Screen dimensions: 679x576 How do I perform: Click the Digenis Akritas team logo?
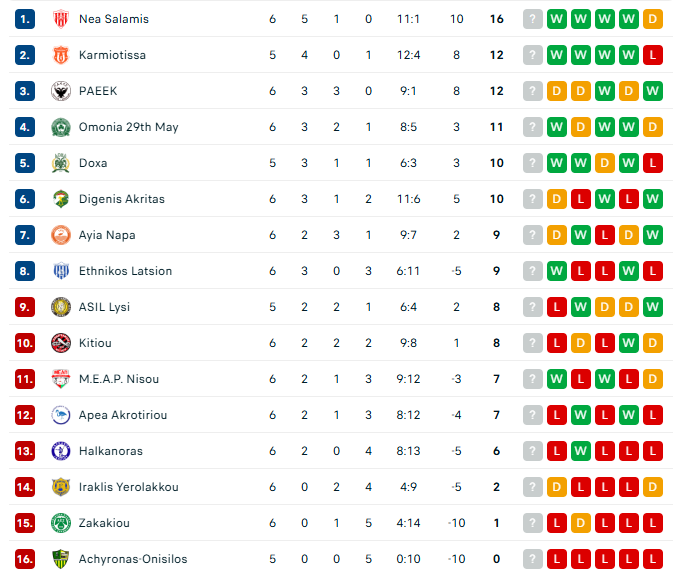click(x=60, y=199)
